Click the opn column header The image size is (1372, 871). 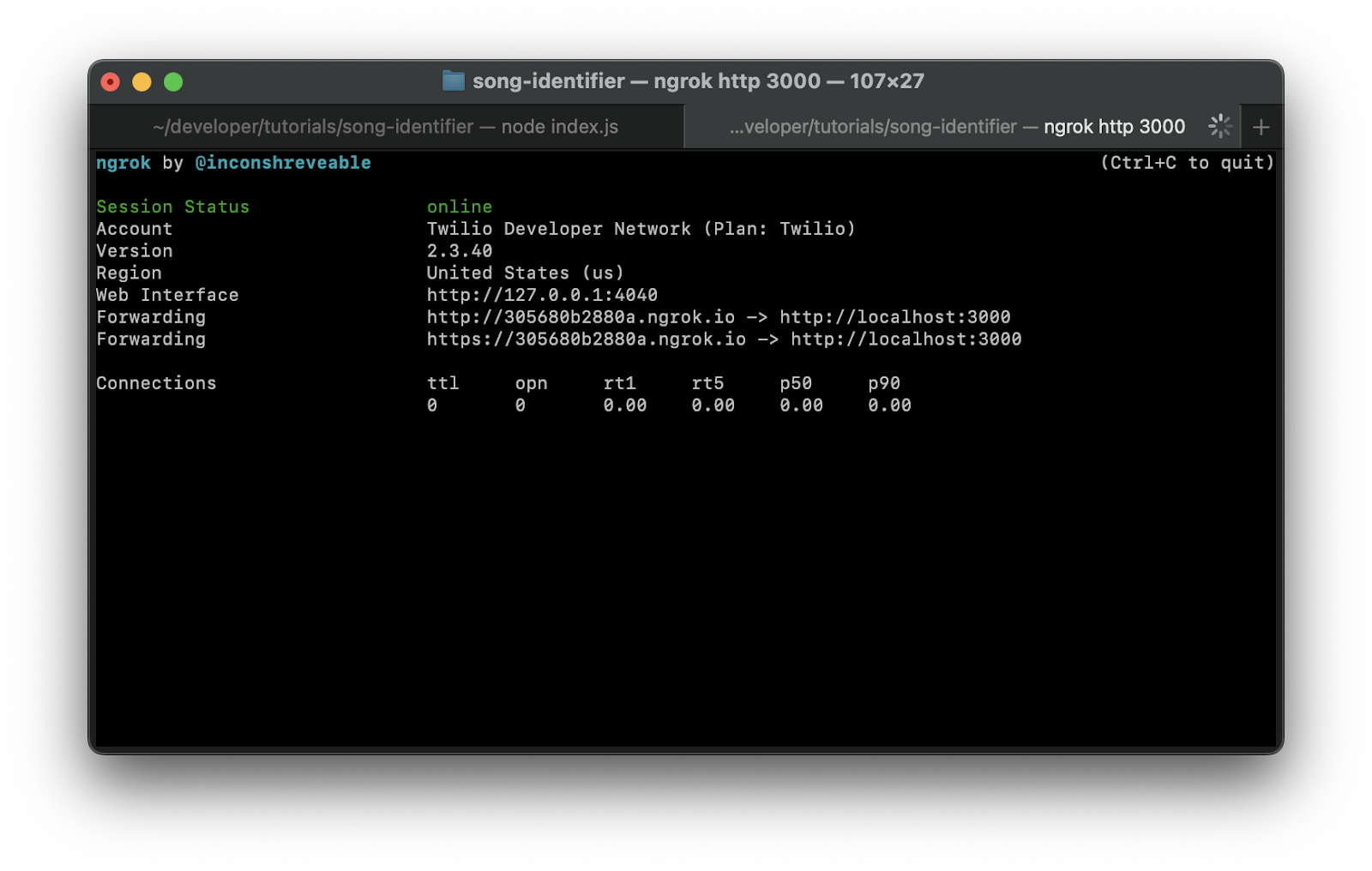532,384
